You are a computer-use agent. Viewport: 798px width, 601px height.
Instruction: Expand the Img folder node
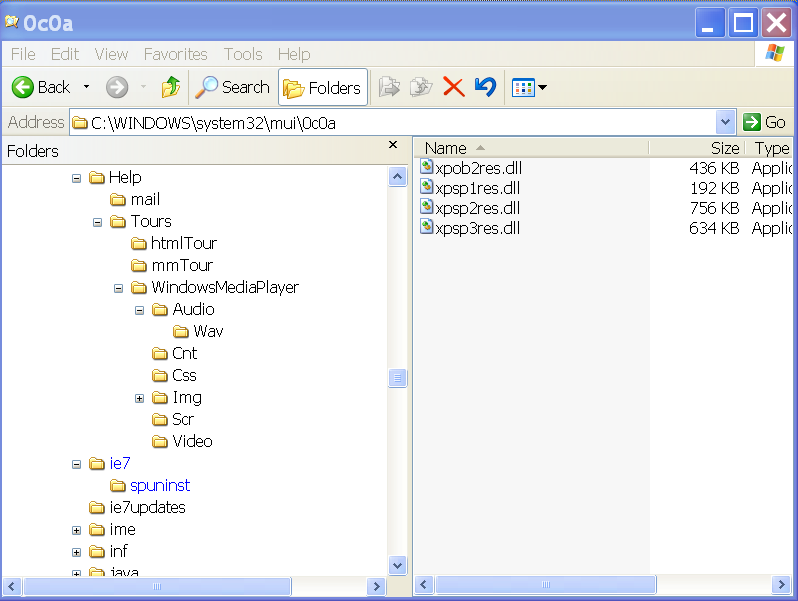pyautogui.click(x=139, y=398)
